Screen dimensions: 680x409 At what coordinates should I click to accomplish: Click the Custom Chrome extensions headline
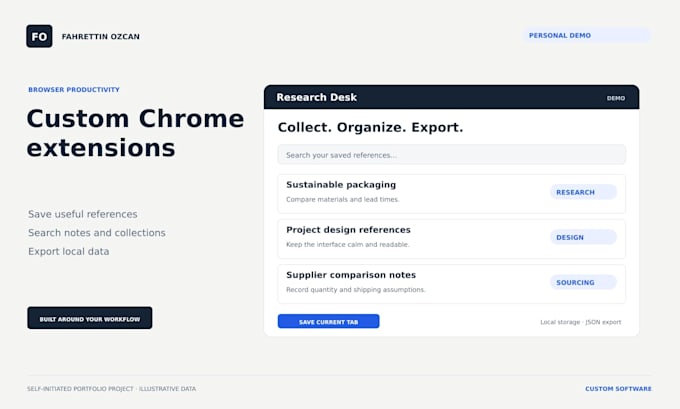[135, 133]
